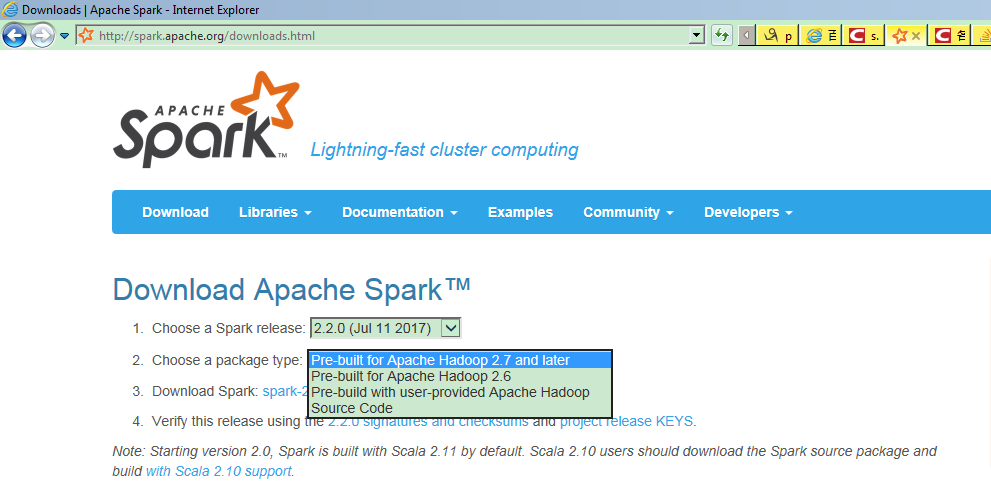This screenshot has height=488, width=991.
Task: Open the Examples nav item
Action: 520,212
